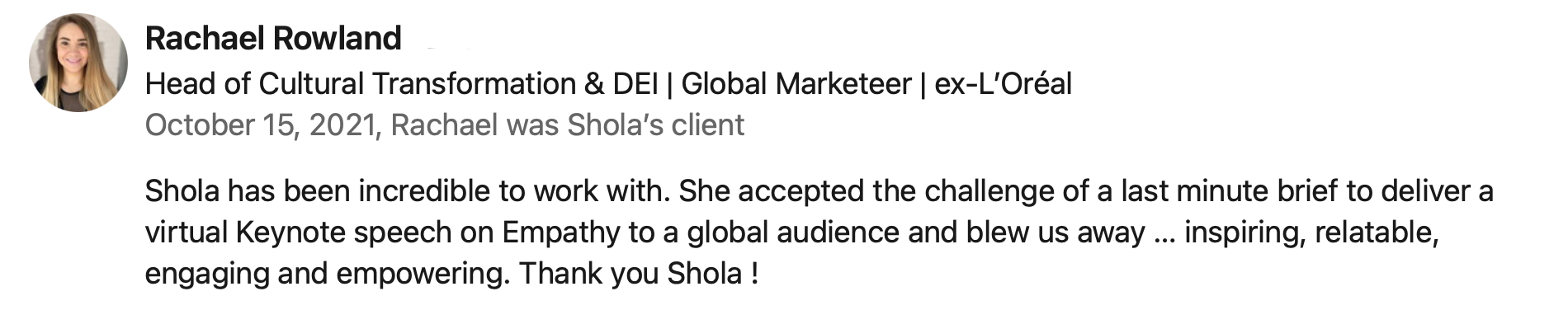This screenshot has height=310, width=1568.
Task: Click the Global Marketeer text in headline
Action: 796,83
